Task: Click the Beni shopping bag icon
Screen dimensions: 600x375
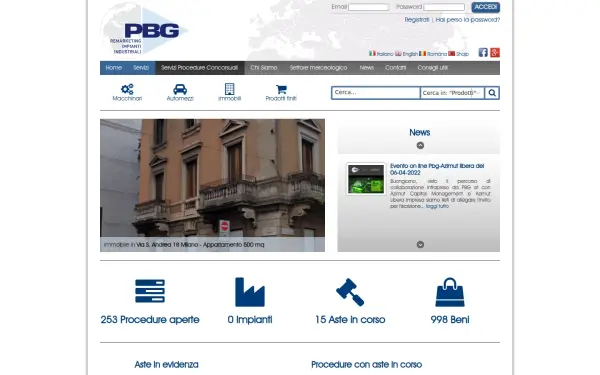Action: [x=450, y=292]
